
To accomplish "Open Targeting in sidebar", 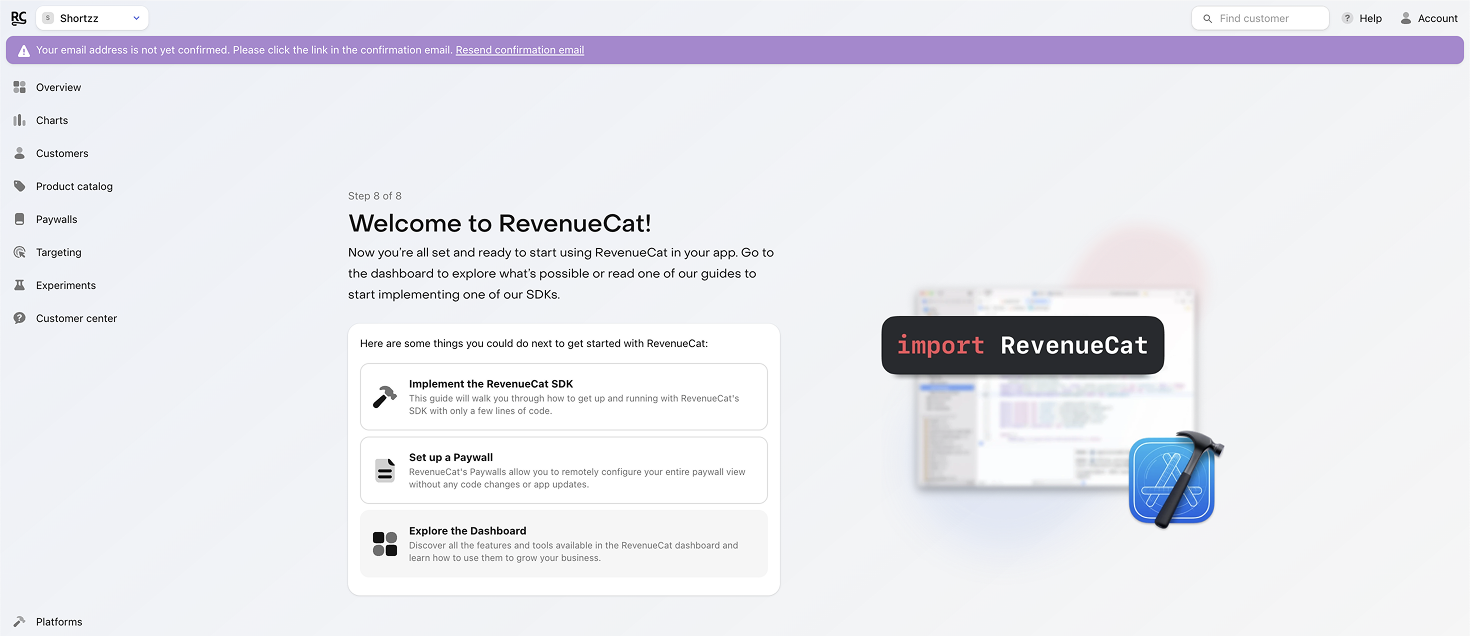I will point(59,252).
